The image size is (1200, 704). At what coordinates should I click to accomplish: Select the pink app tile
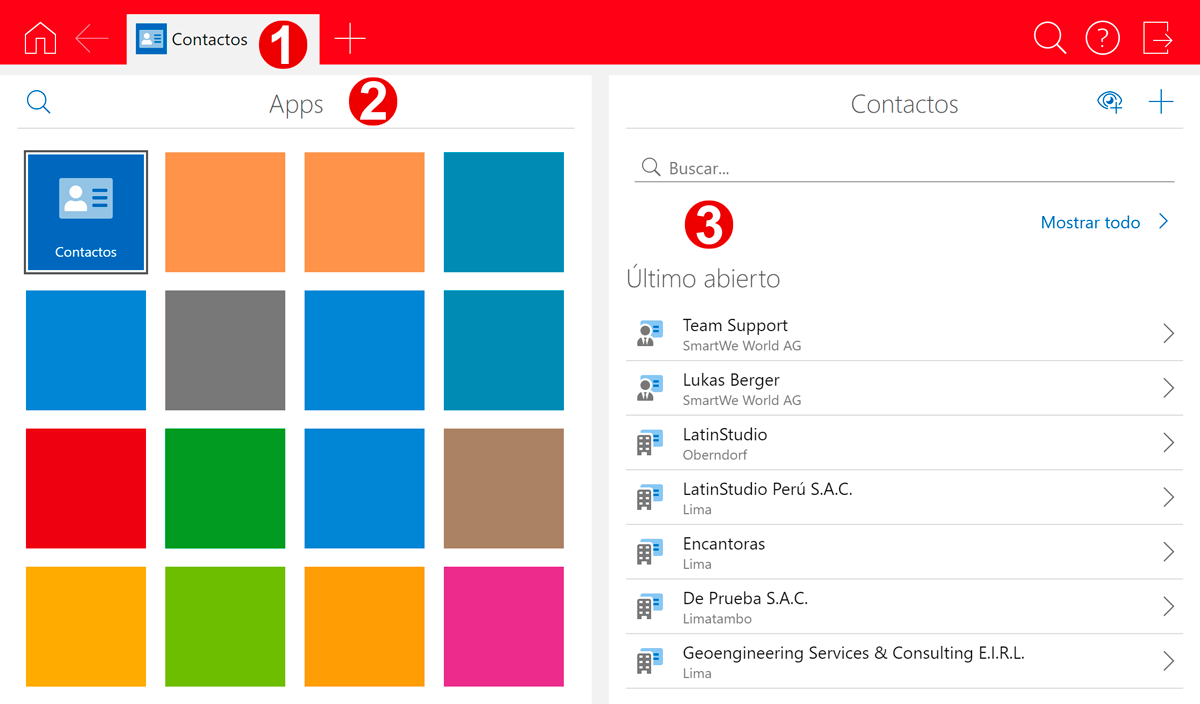(x=504, y=627)
